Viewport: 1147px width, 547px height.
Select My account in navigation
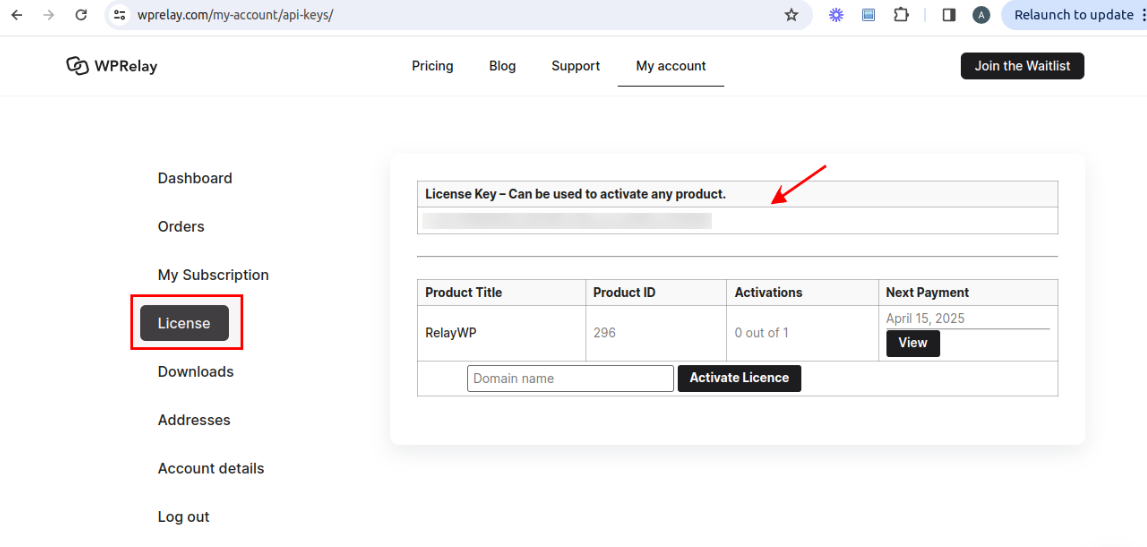point(670,66)
